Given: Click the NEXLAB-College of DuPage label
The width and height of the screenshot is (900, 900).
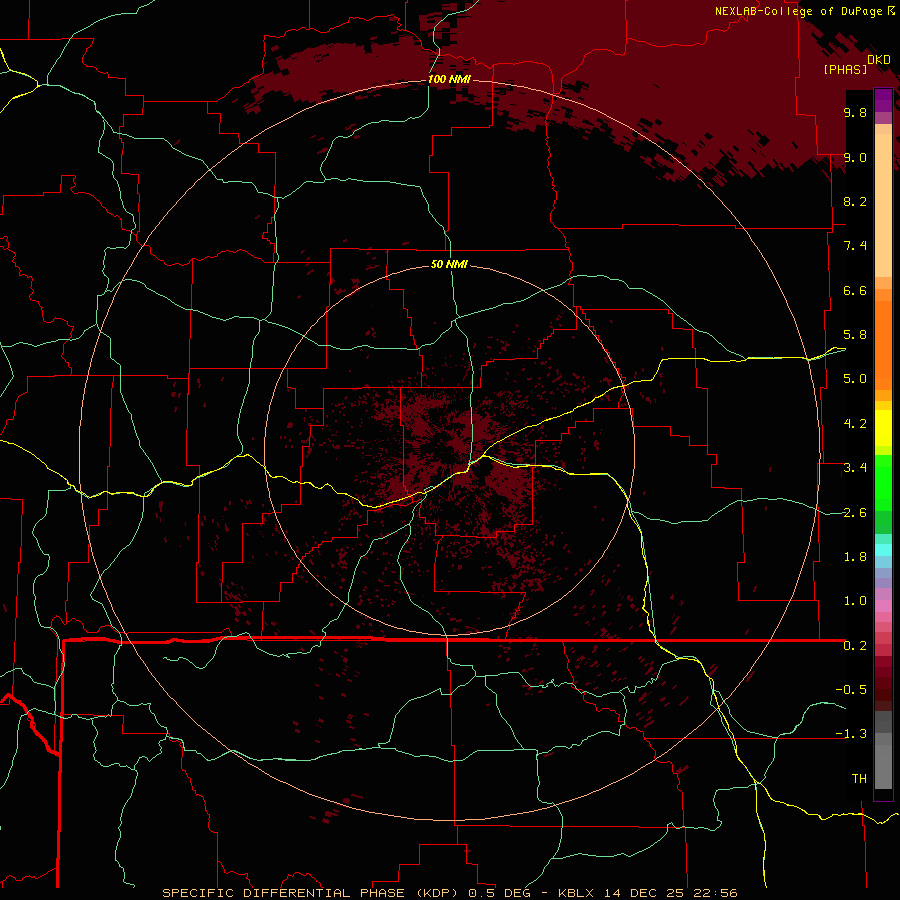Looking at the screenshot, I should (798, 11).
